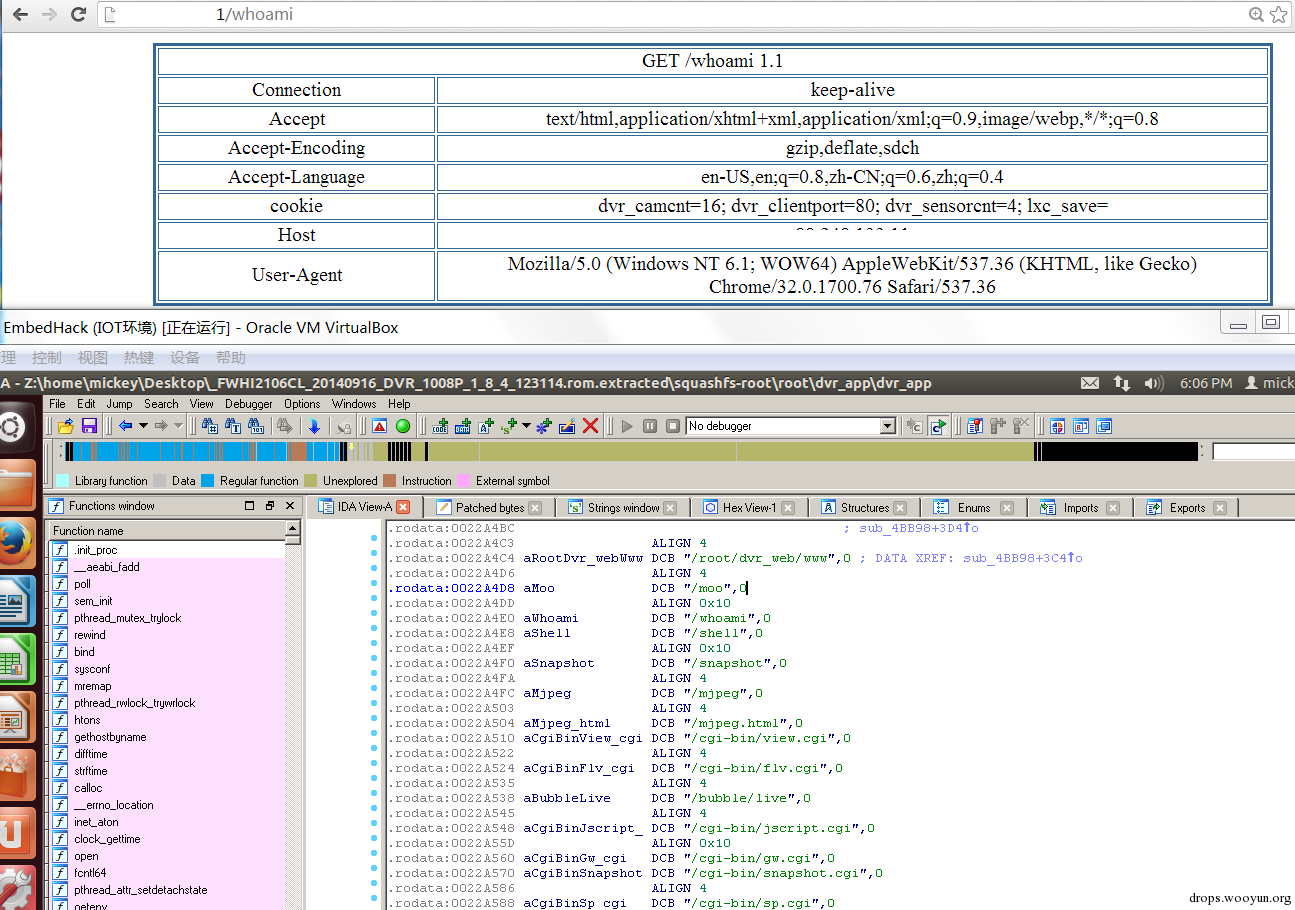Close the Patched bytes tab

point(535,508)
